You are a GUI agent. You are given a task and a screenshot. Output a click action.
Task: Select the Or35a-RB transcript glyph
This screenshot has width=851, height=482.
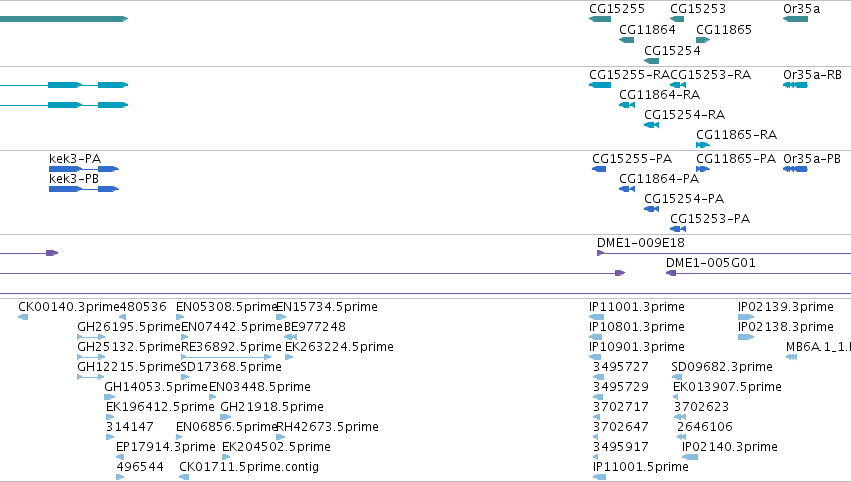pyautogui.click(x=795, y=85)
